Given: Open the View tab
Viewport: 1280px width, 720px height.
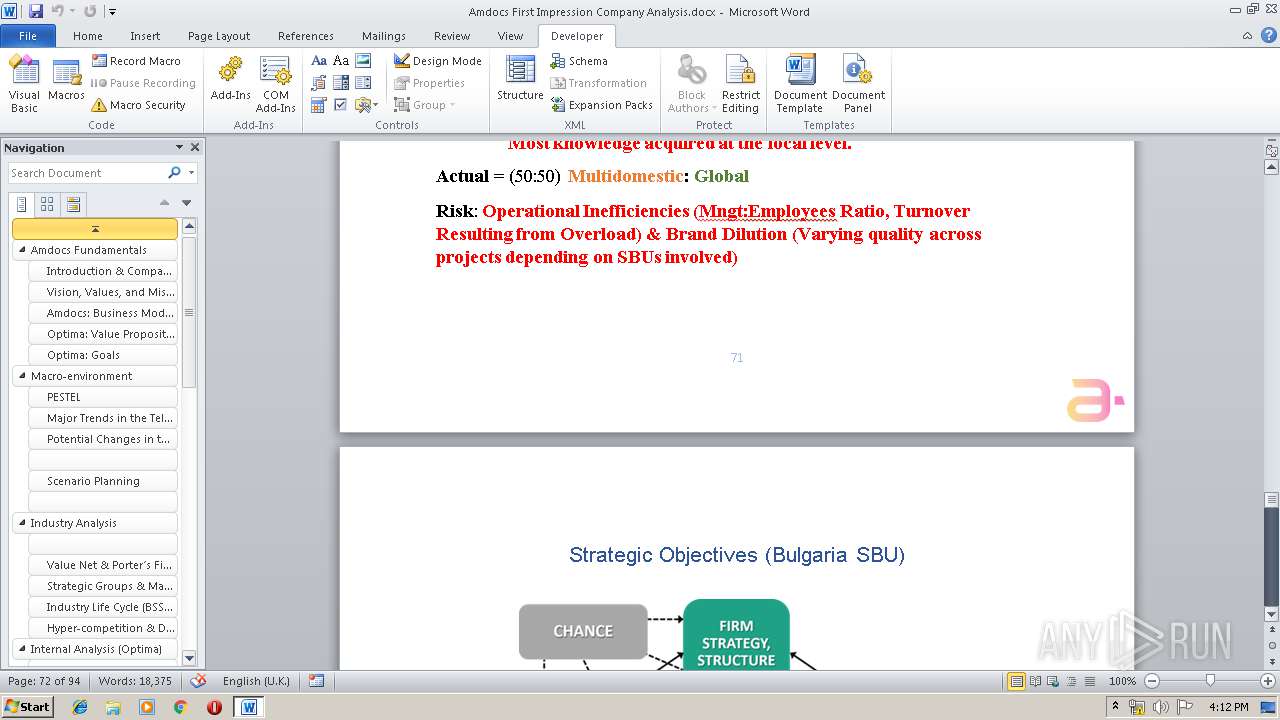Looking at the screenshot, I should [x=510, y=36].
